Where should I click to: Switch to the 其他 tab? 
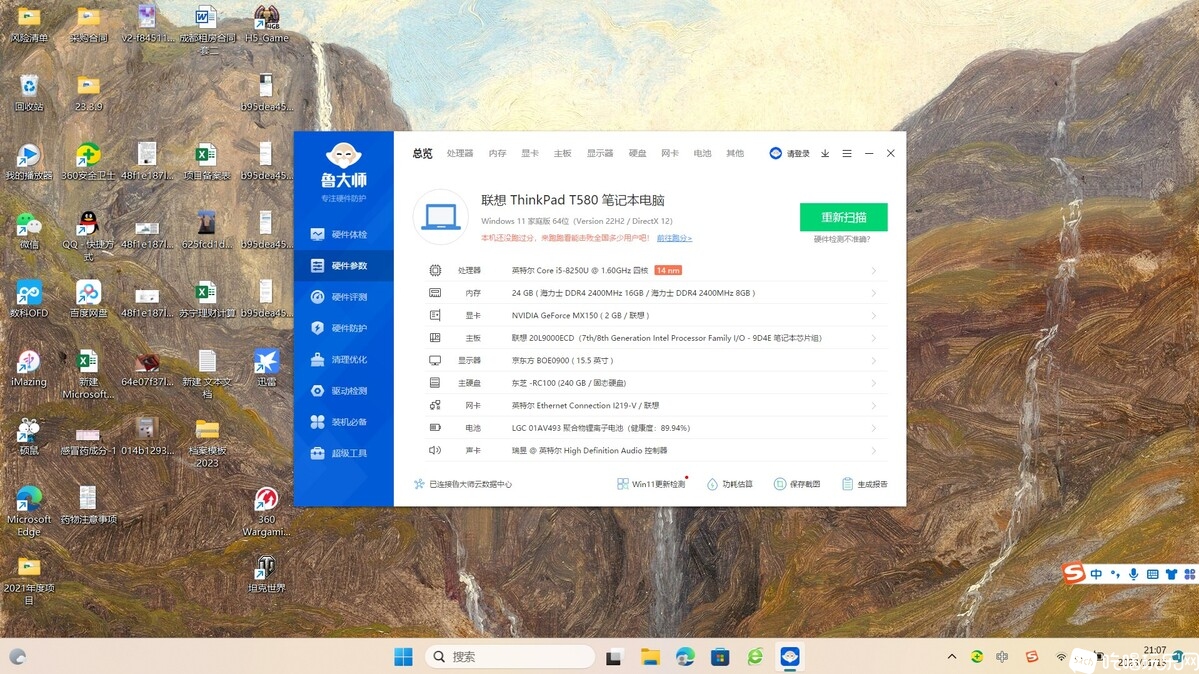[x=735, y=154]
